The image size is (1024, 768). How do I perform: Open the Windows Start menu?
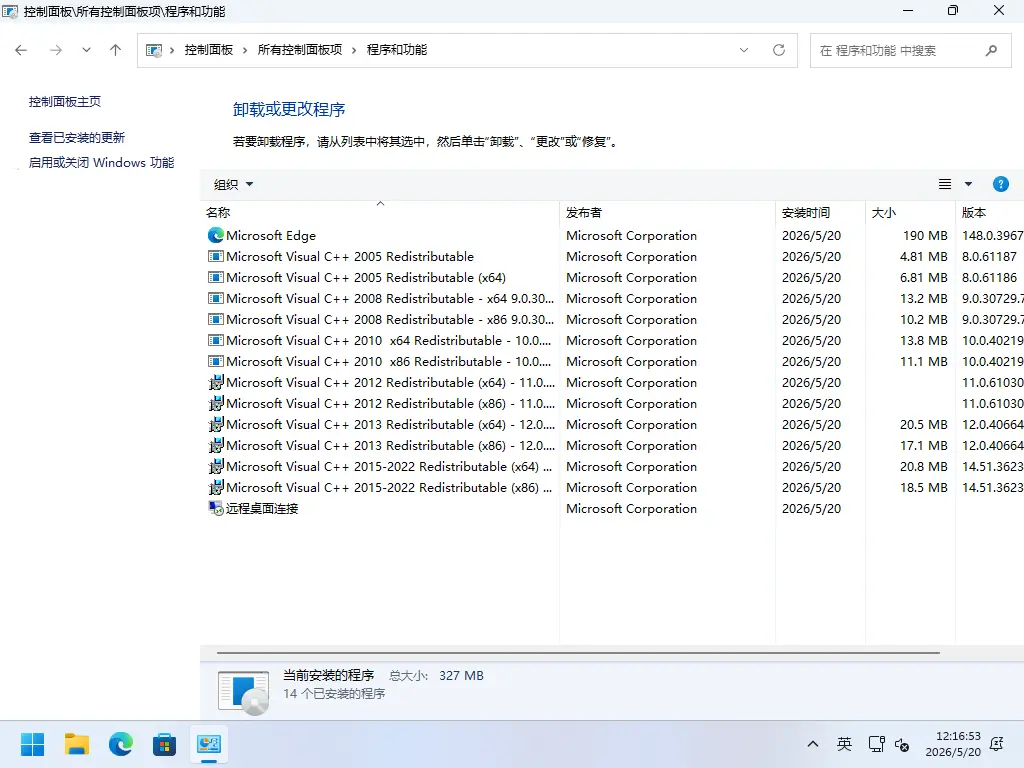click(32, 744)
